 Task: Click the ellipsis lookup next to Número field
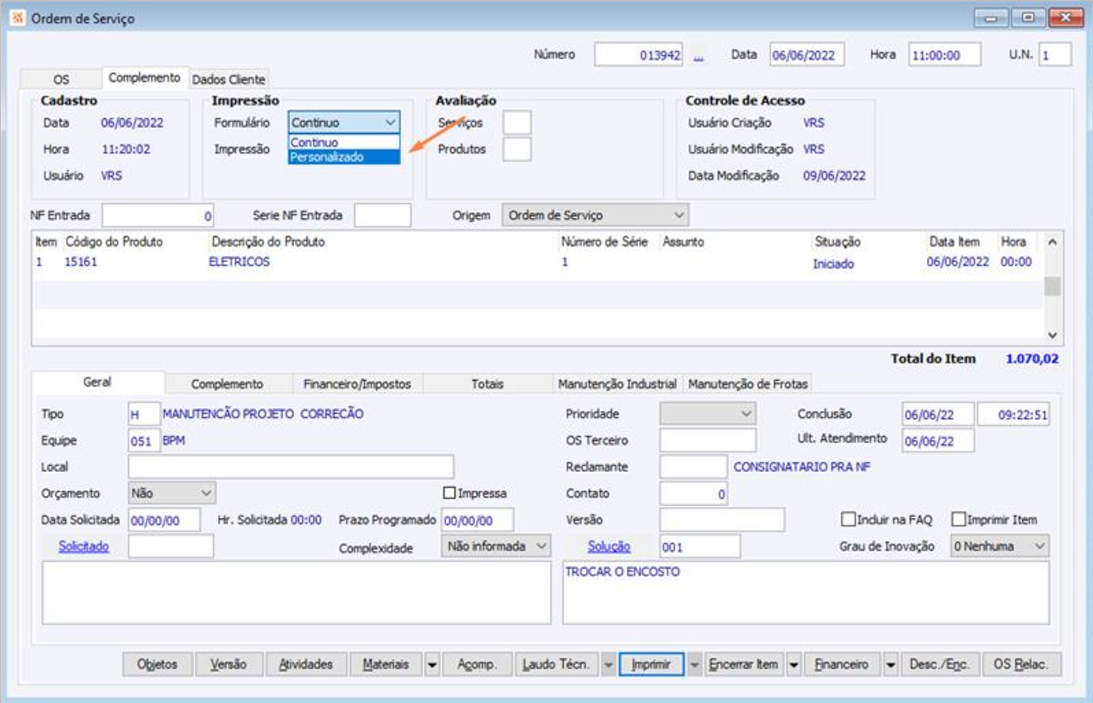[698, 56]
